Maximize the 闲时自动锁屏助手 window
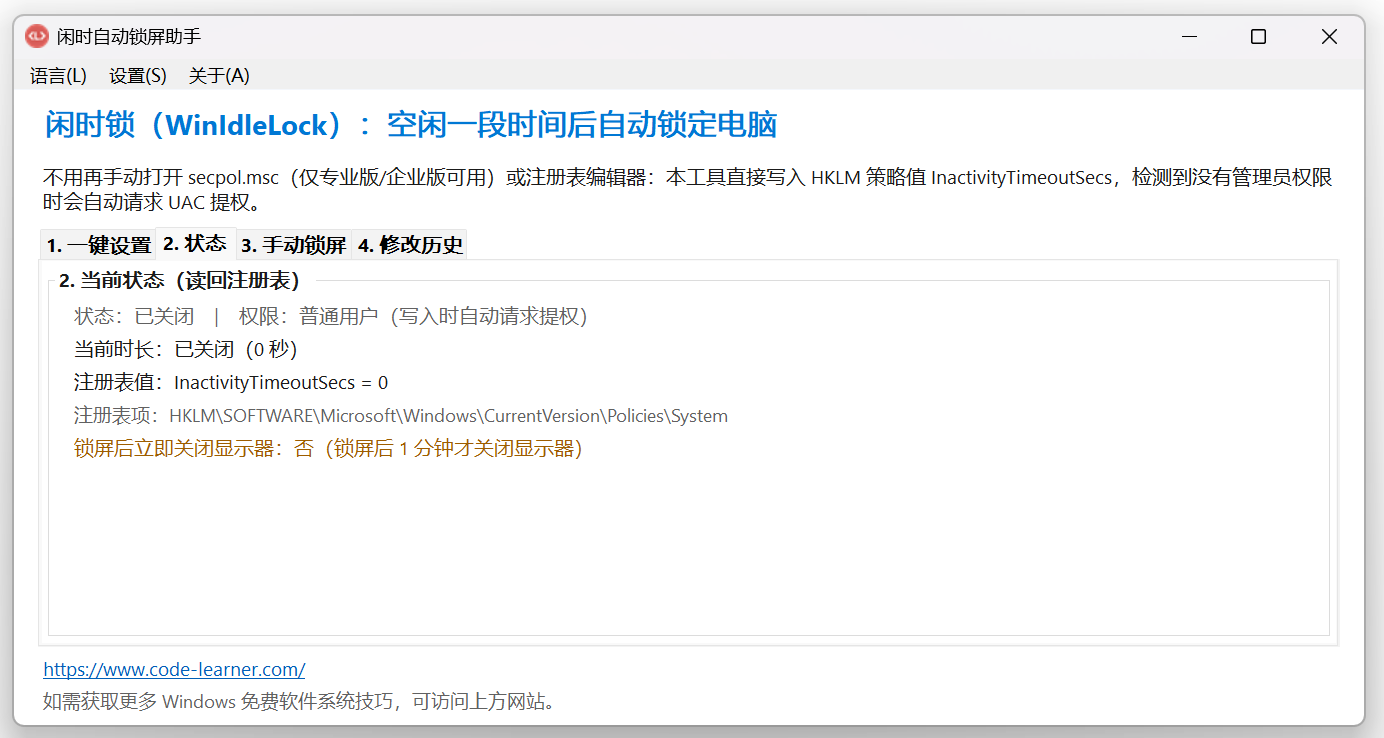 [1259, 37]
